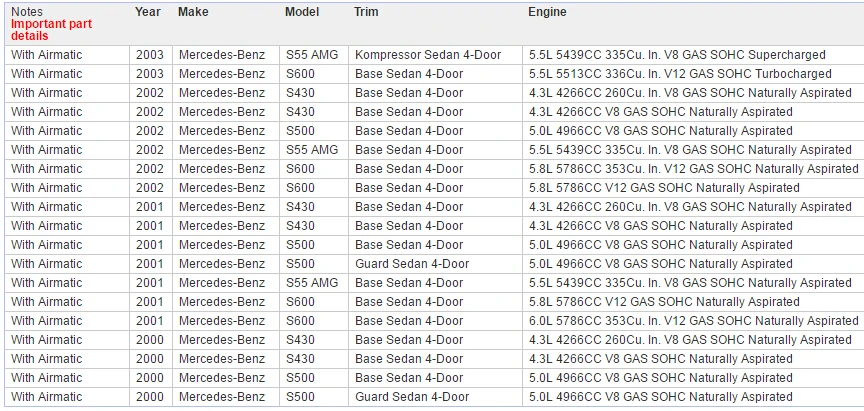Click 'S55 AMG' in the 2003 row
This screenshot has height=411, width=864.
click(x=312, y=55)
